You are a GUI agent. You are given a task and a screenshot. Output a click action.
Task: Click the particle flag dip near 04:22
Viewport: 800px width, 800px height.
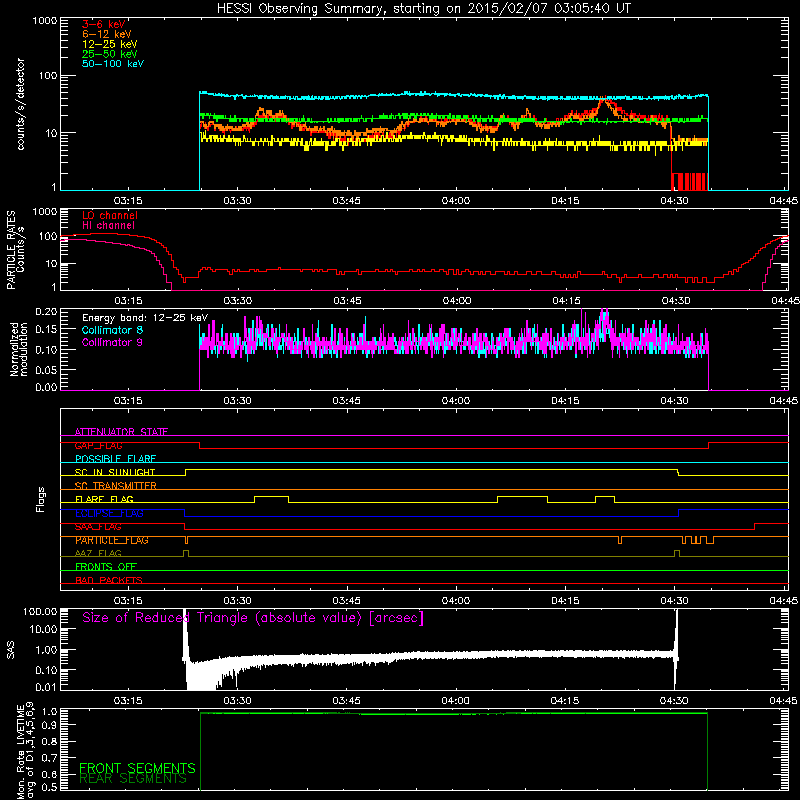[620, 540]
